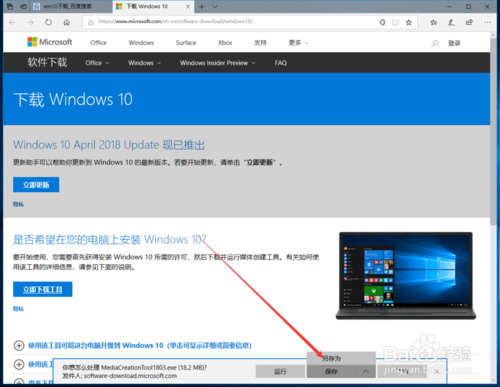Open the Favorites hub icon
This screenshot has height=387, width=500.
[433, 22]
